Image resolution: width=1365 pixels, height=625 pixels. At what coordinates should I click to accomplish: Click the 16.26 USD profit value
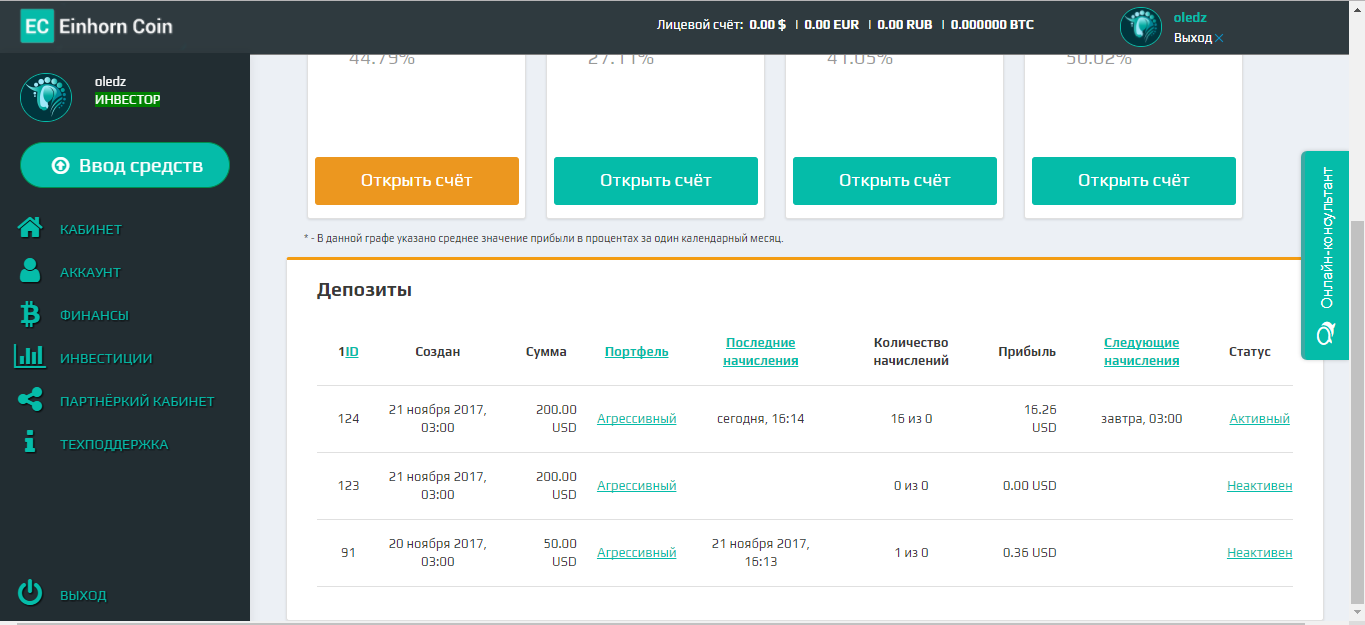click(x=1040, y=419)
